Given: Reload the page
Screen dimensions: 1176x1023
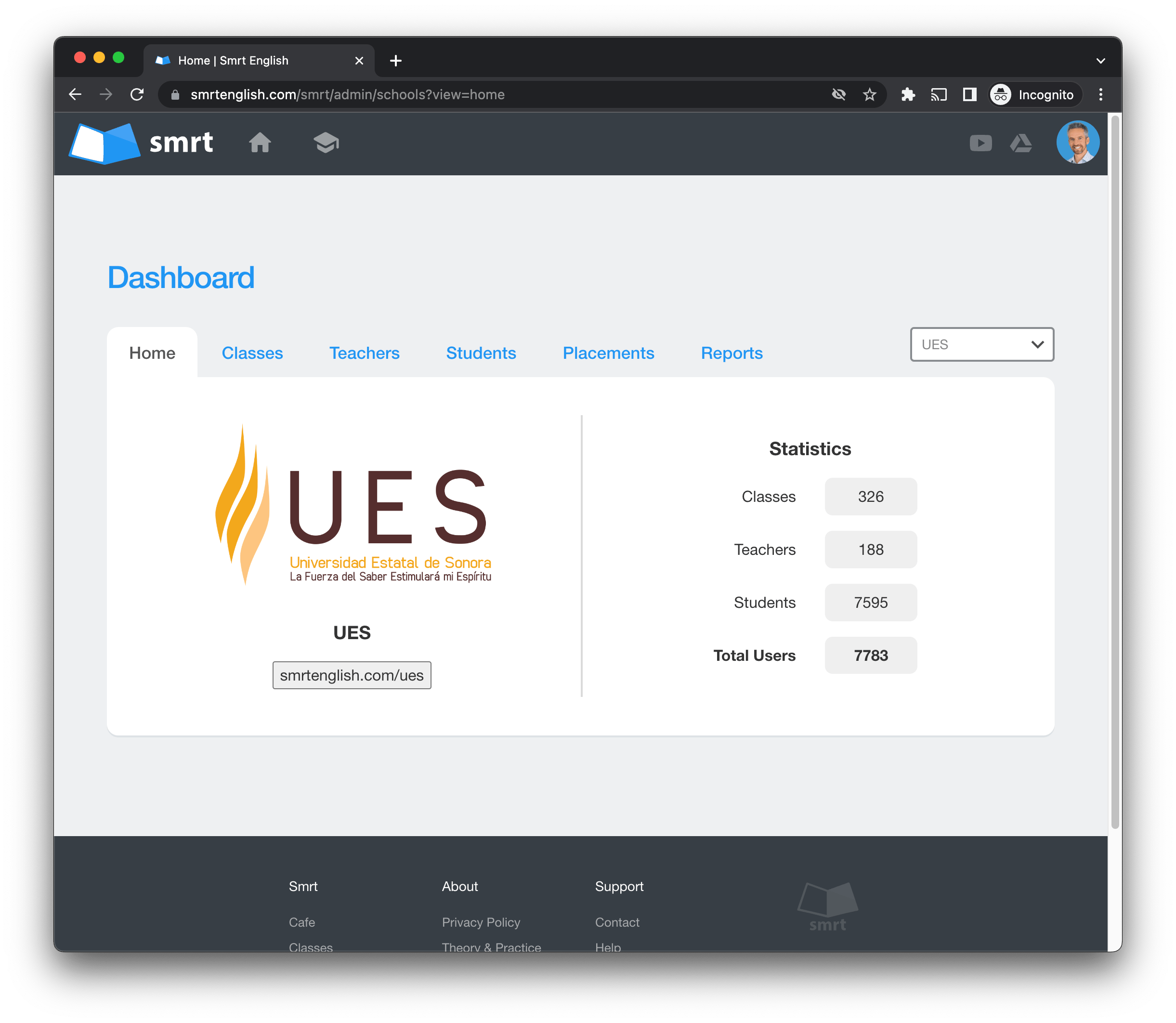Looking at the screenshot, I should pos(137,95).
